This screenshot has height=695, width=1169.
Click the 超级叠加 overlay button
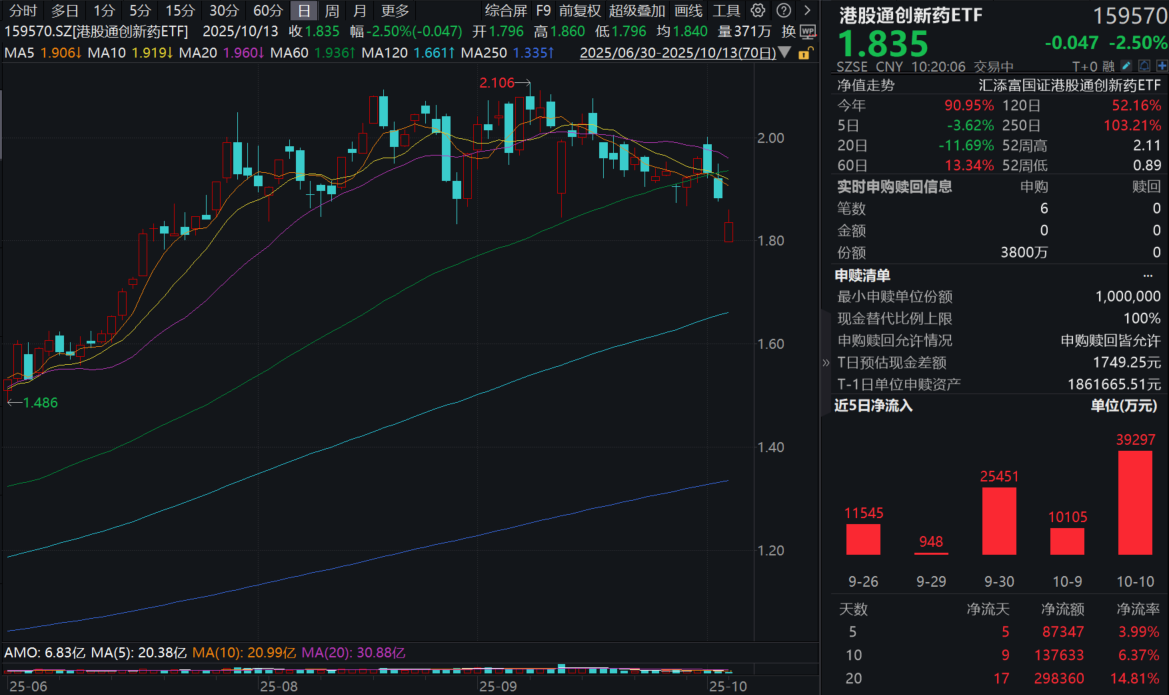click(637, 11)
